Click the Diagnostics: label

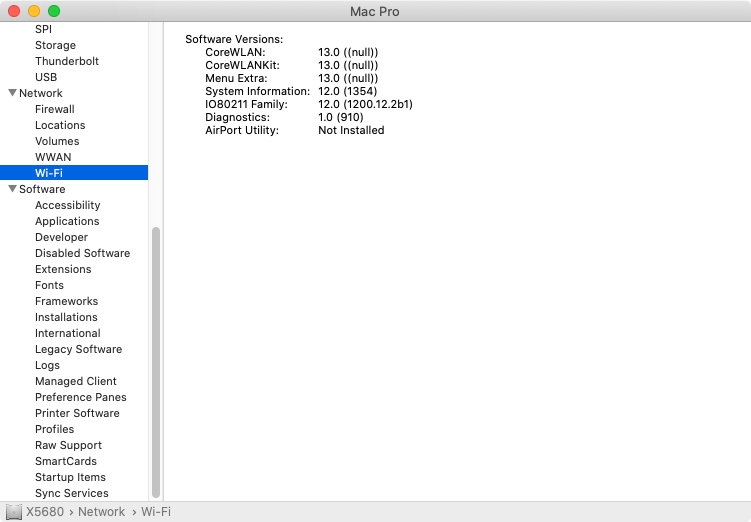click(238, 117)
